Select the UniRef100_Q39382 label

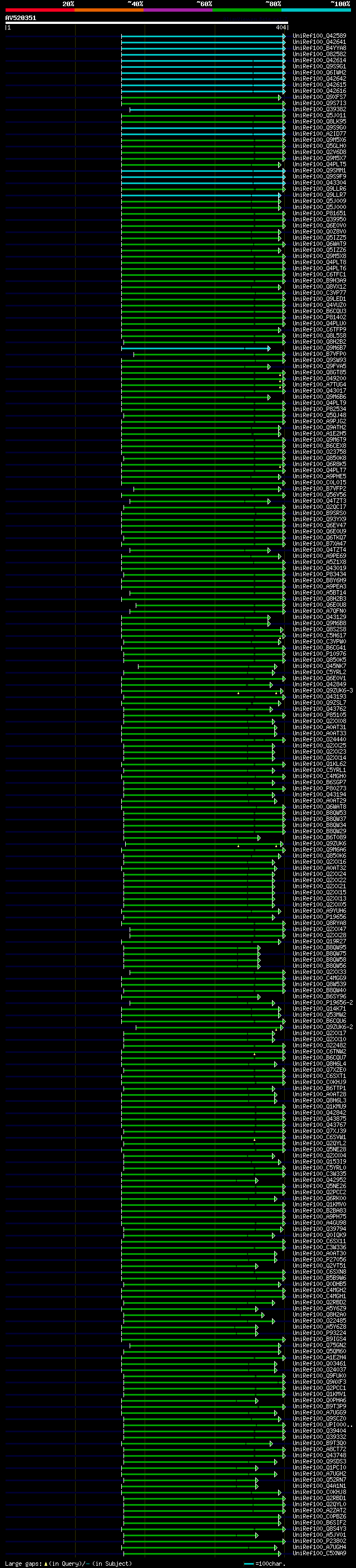319,110
